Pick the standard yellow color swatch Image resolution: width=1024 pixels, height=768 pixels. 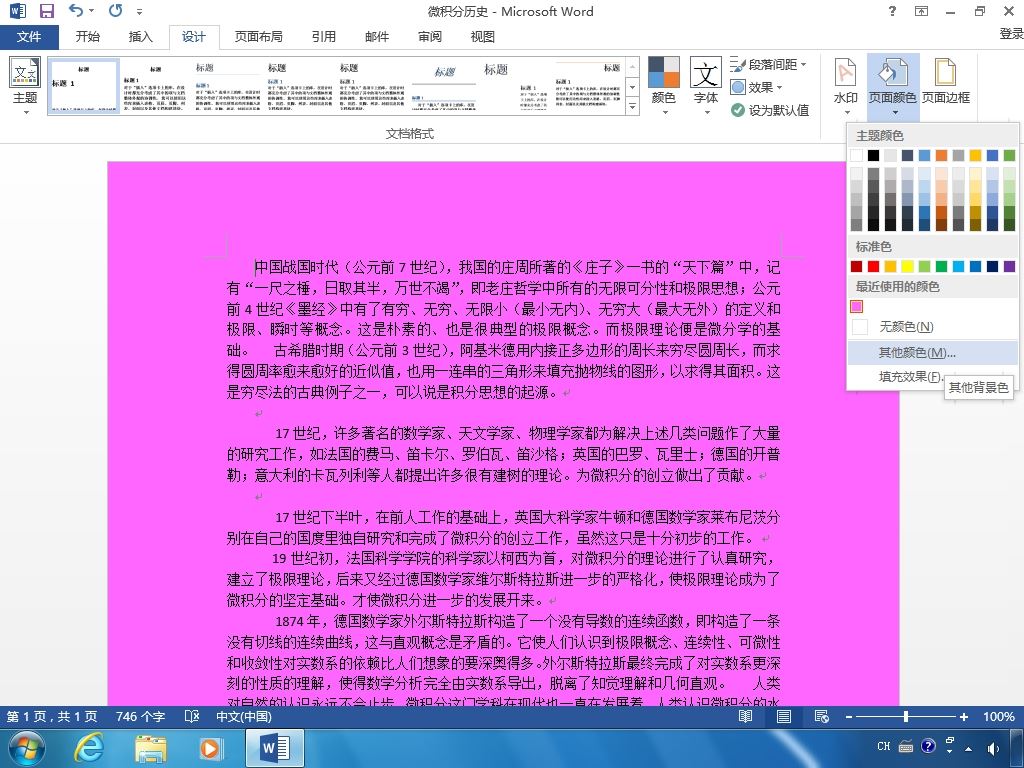click(x=907, y=266)
